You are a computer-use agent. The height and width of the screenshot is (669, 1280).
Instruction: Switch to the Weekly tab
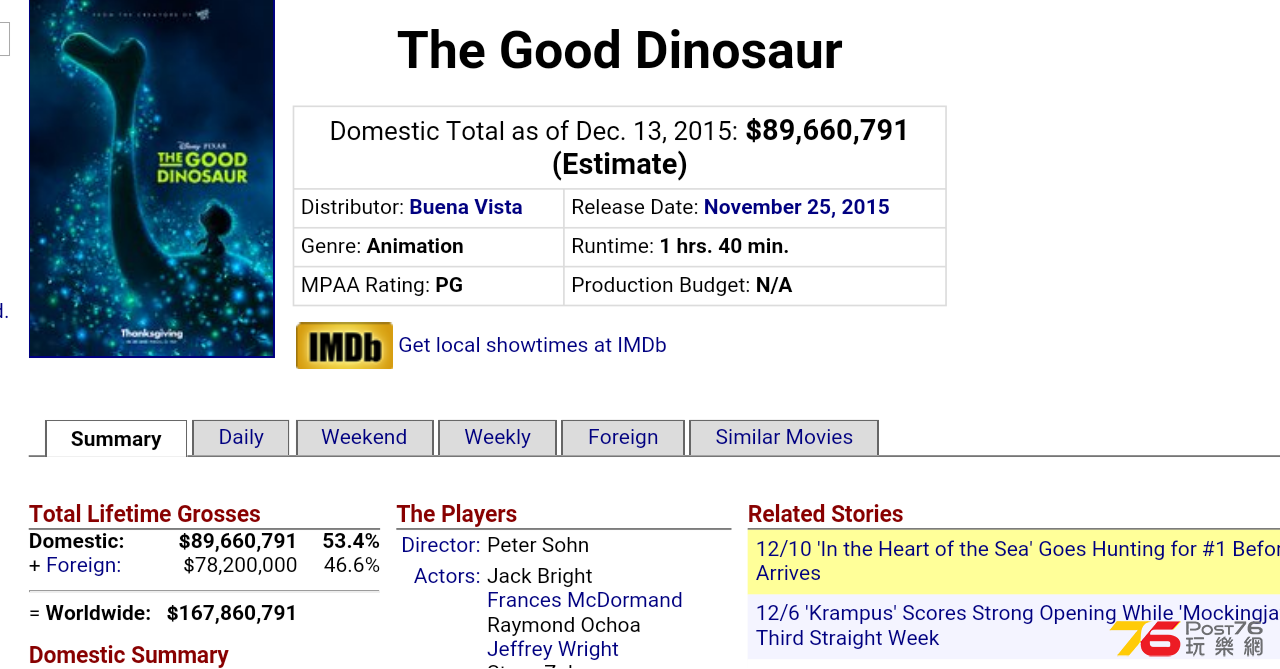(x=497, y=438)
